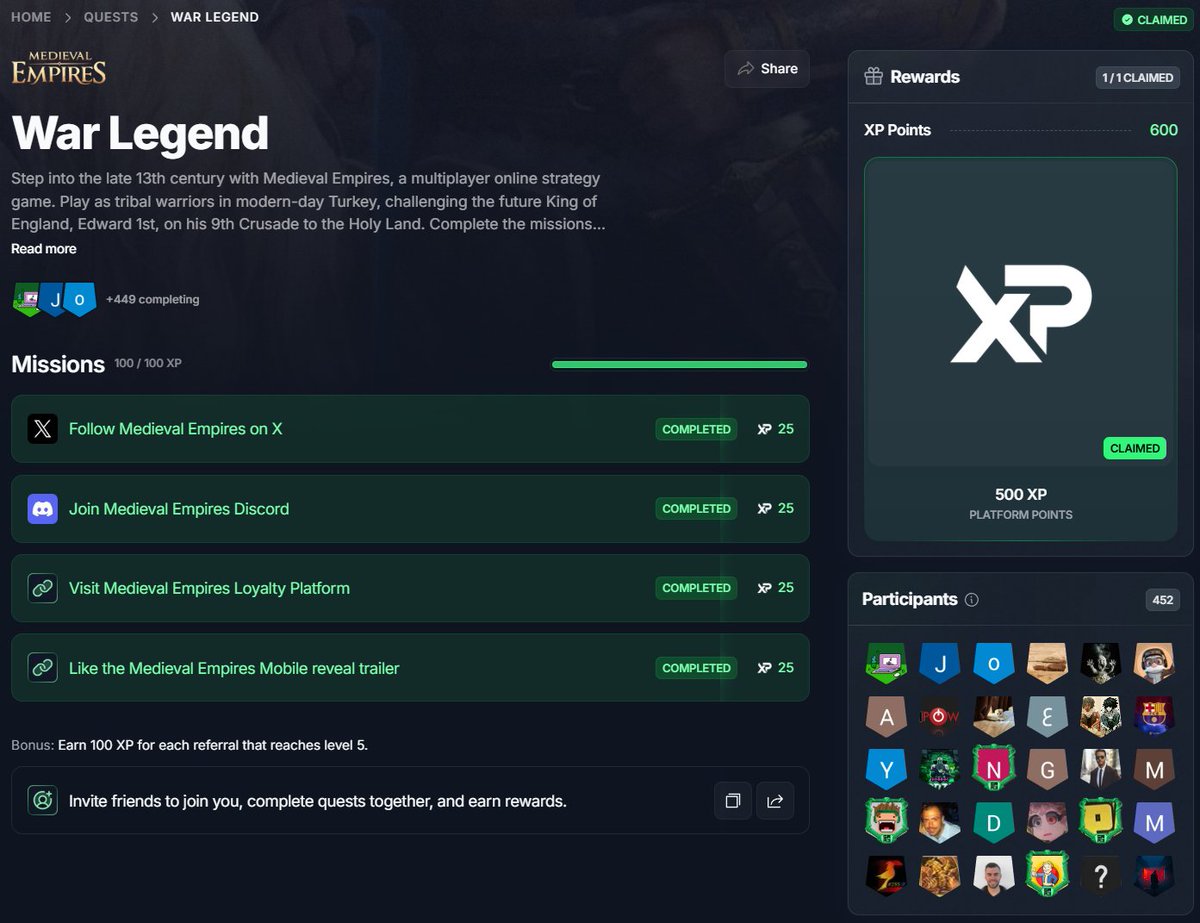Click the Participants info icon

click(971, 600)
